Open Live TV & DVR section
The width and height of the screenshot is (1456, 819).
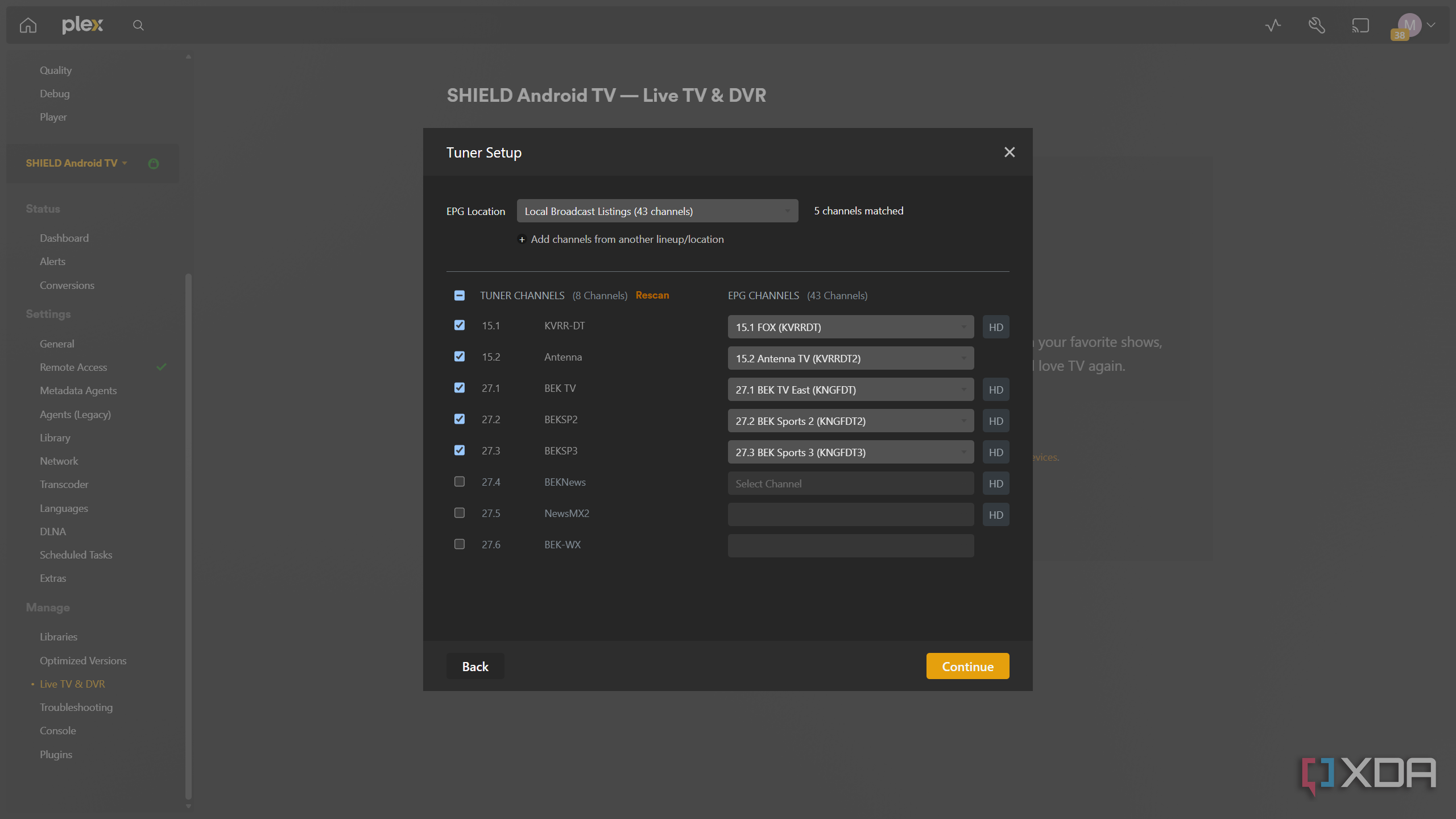(72, 684)
